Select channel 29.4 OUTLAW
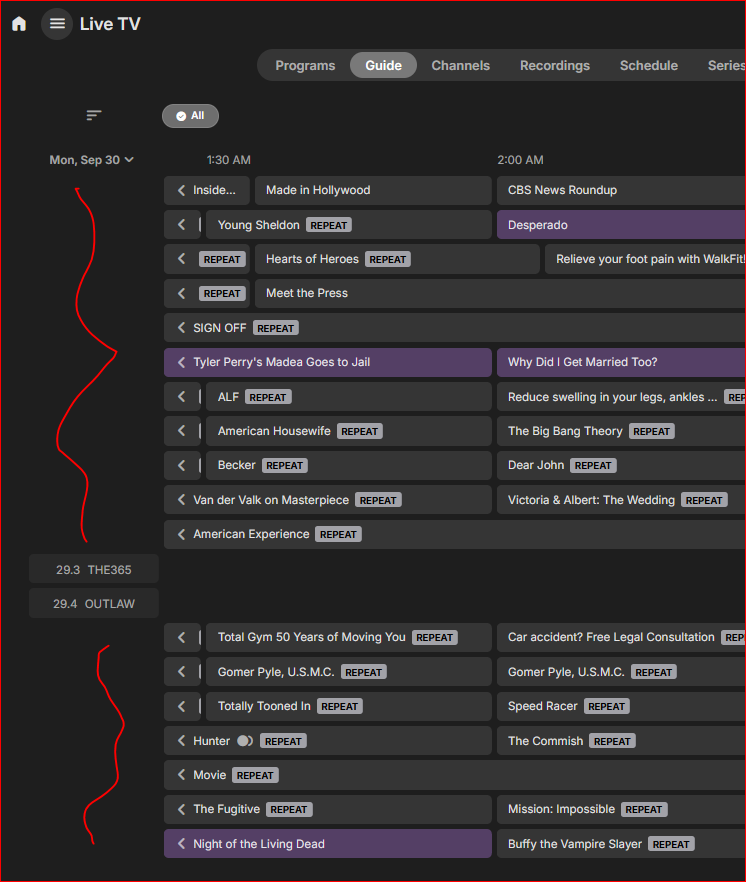 click(94, 604)
